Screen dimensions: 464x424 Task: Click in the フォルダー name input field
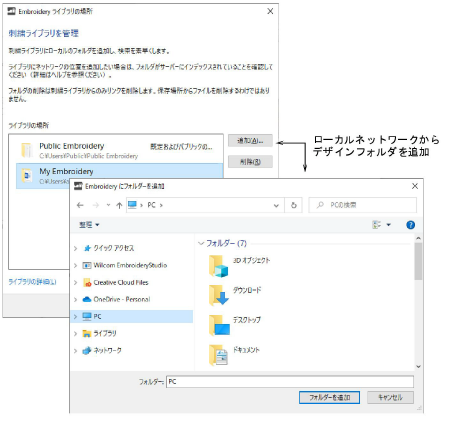[290, 382]
